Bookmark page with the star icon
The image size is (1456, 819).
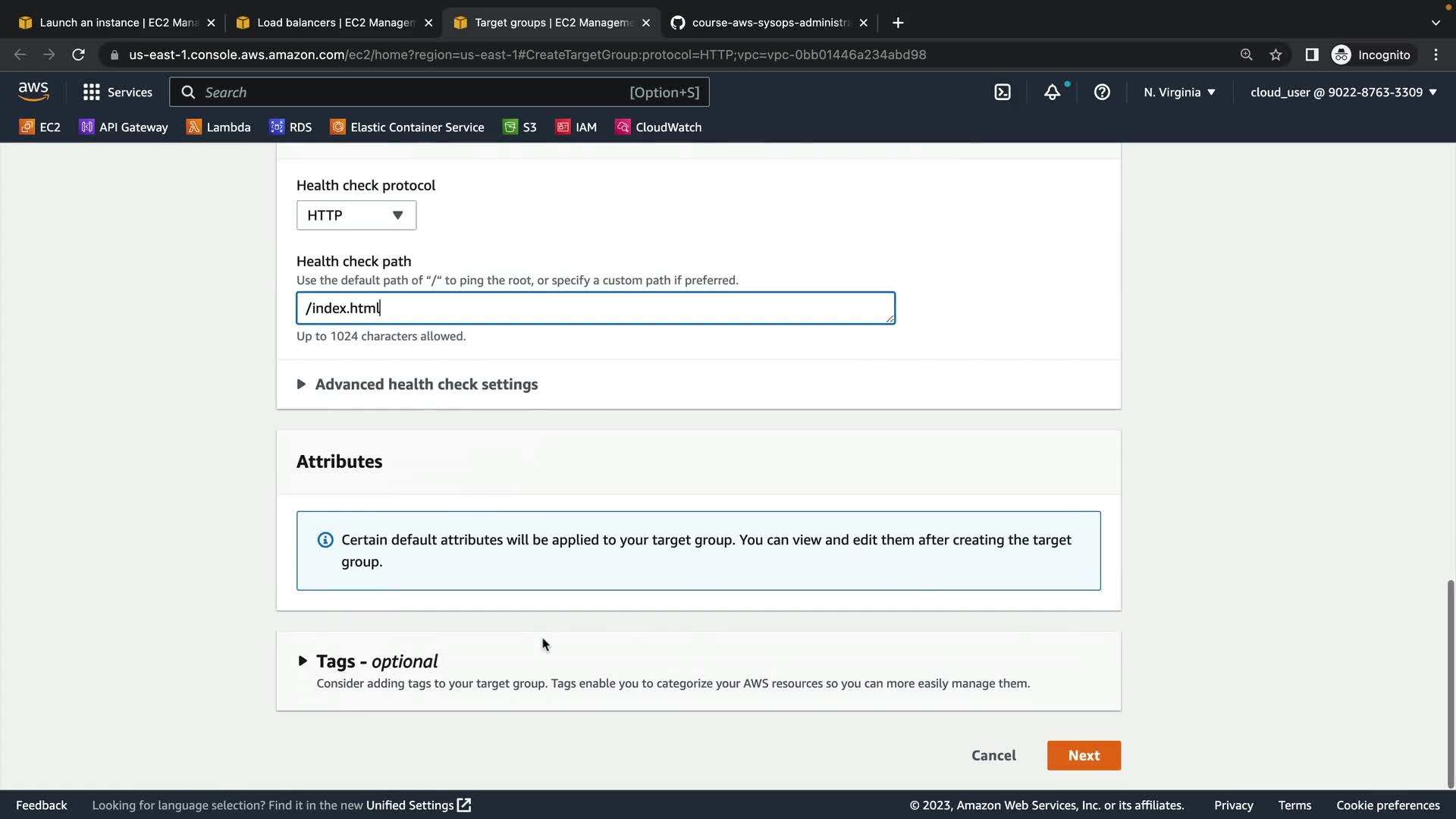click(x=1276, y=55)
